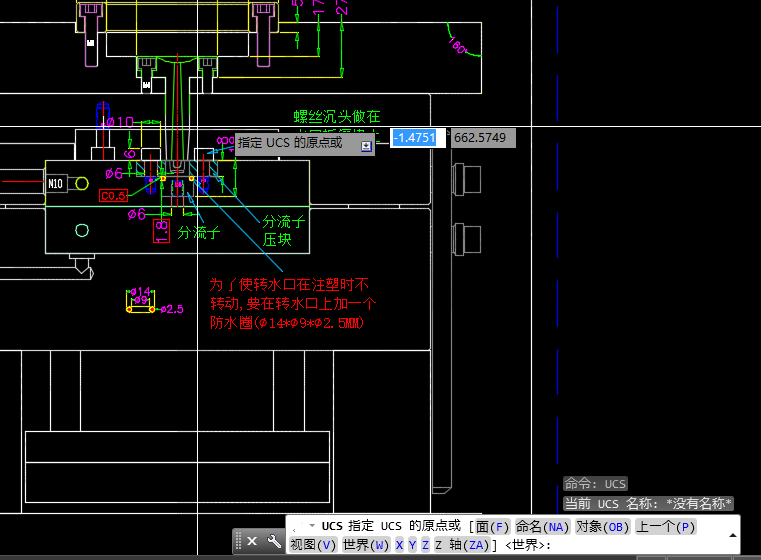This screenshot has height=560, width=761.
Task: Select the cyan circle on lower plate
Action: tap(82, 231)
